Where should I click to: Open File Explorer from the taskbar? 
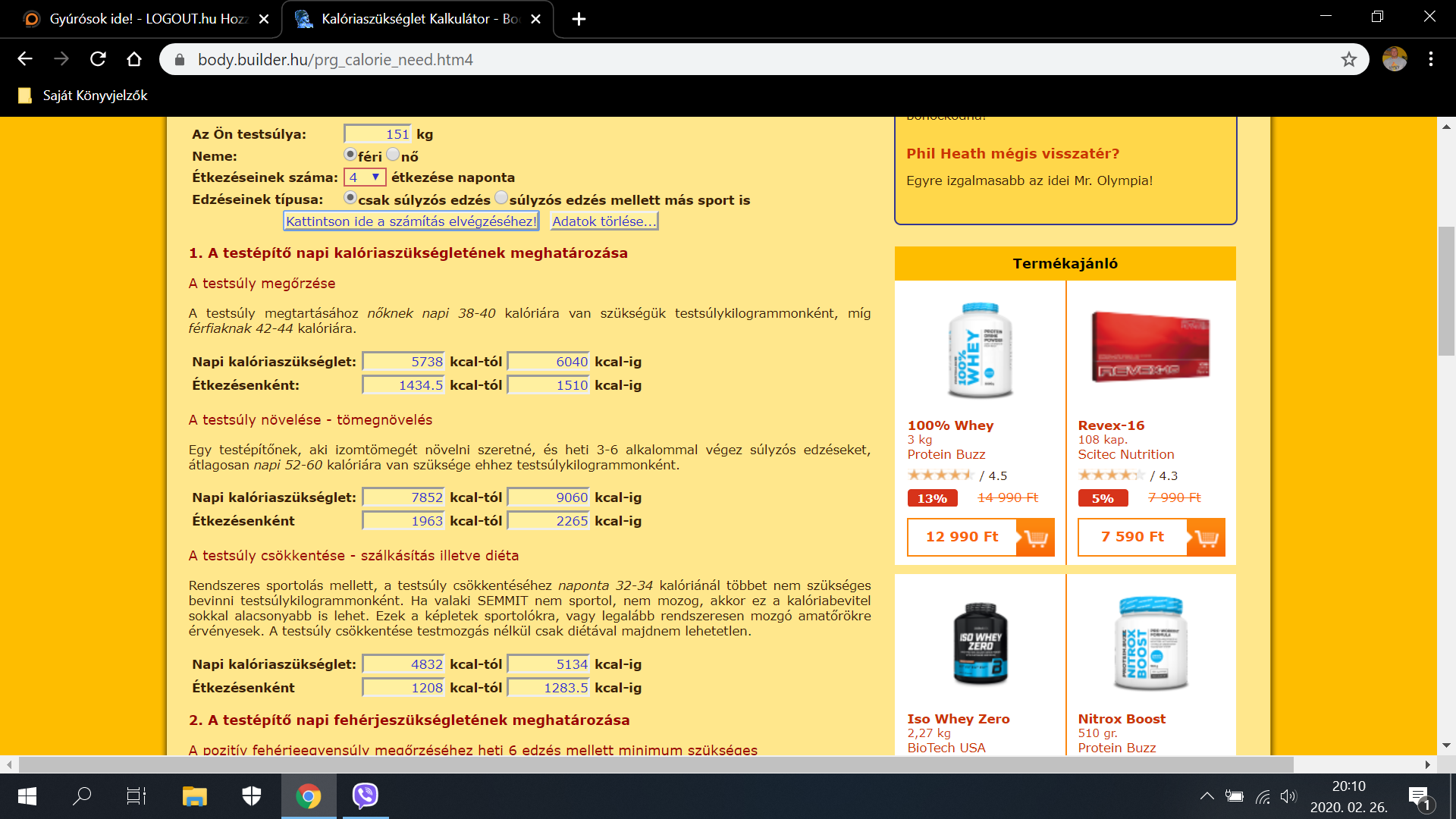194,795
